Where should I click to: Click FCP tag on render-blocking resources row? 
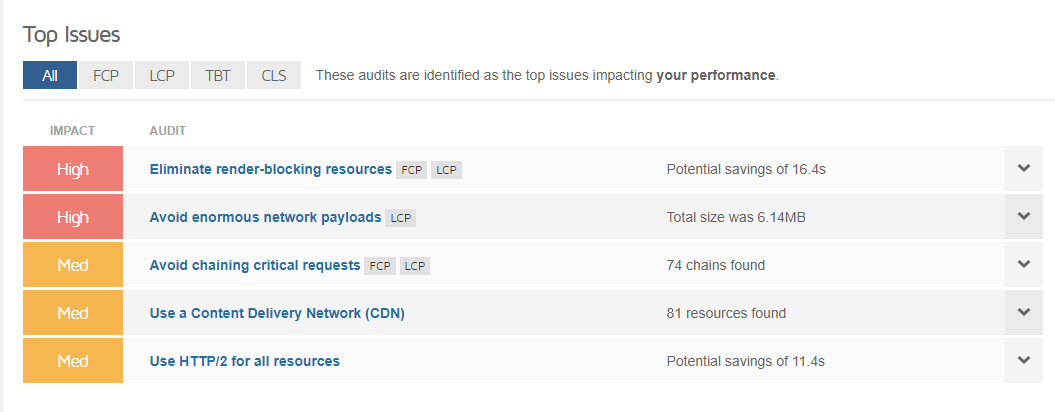tap(411, 170)
